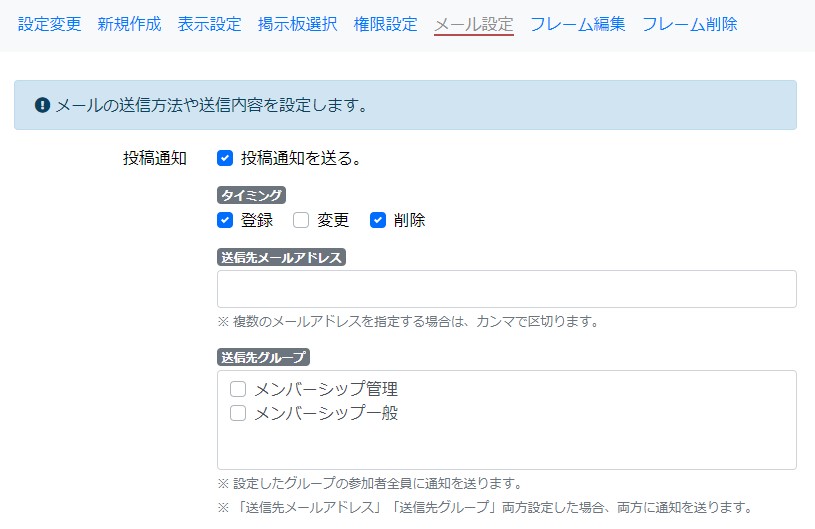This screenshot has height=529, width=815.
Task: Tick the メンバーシップ一般 group checkbox
Action: pos(238,413)
